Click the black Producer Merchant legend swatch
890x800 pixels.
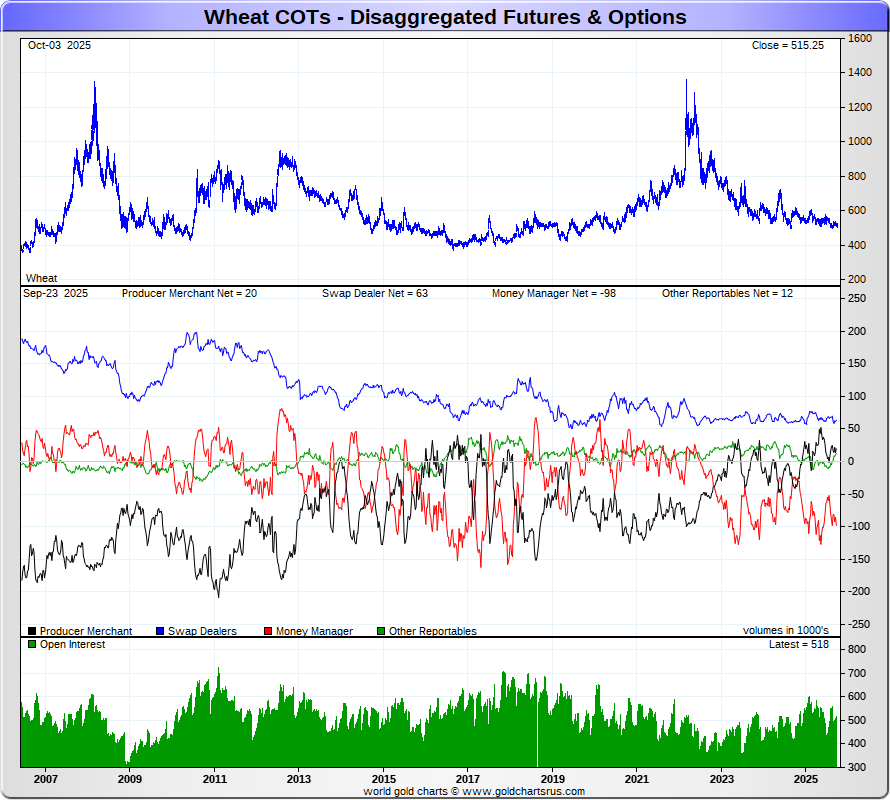[32, 631]
